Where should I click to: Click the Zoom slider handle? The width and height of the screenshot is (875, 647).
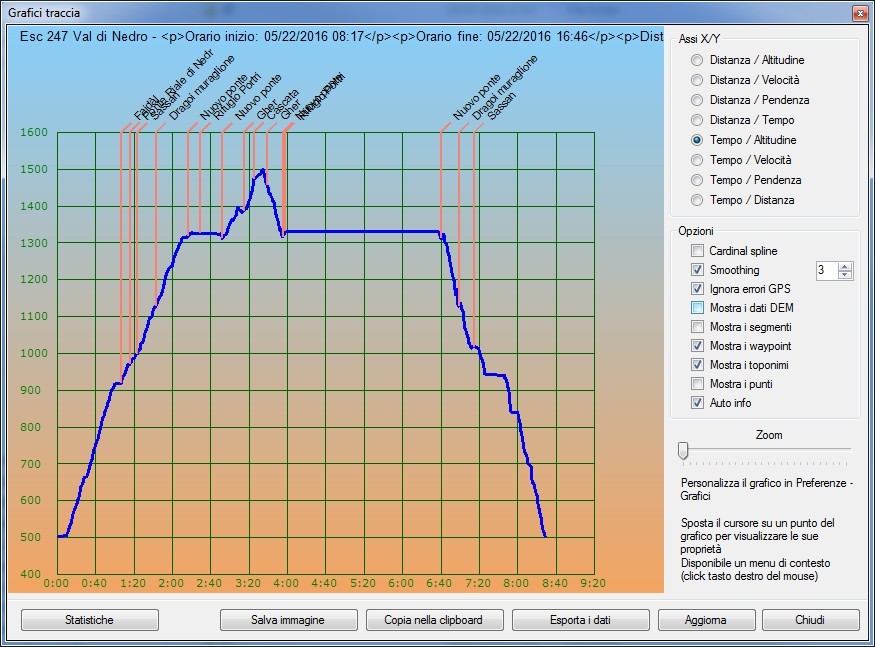click(683, 451)
